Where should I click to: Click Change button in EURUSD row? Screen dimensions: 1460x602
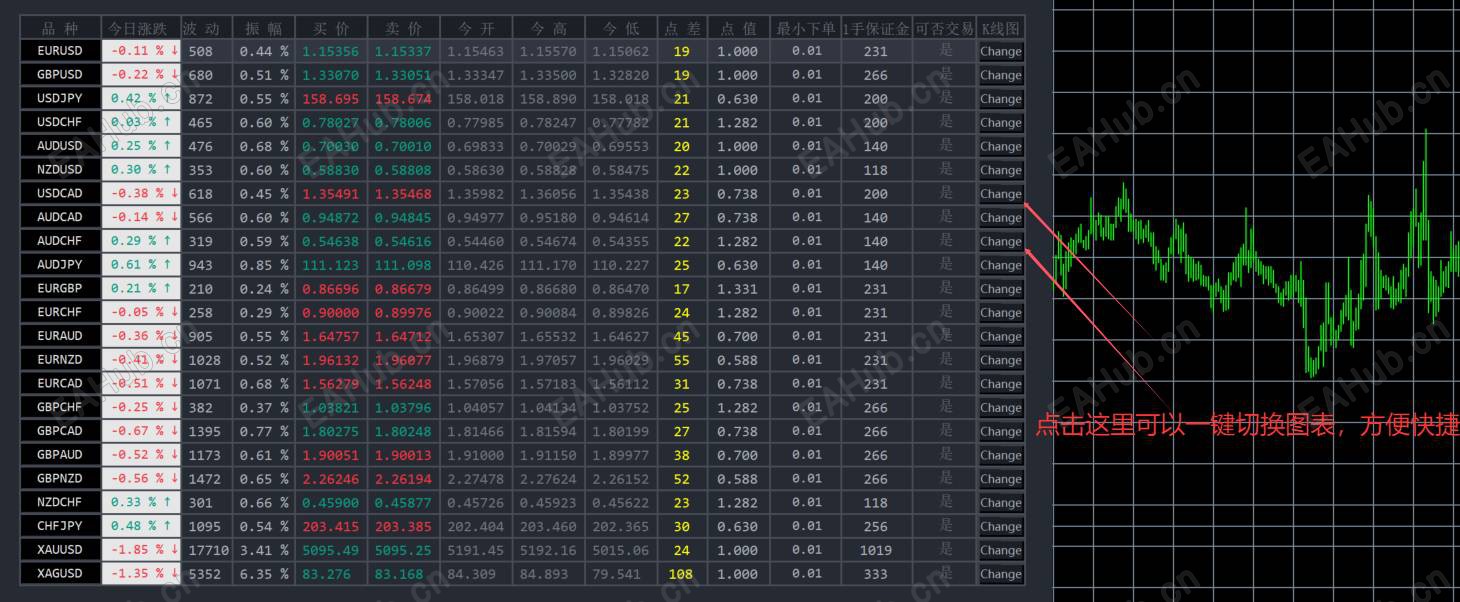(1000, 51)
